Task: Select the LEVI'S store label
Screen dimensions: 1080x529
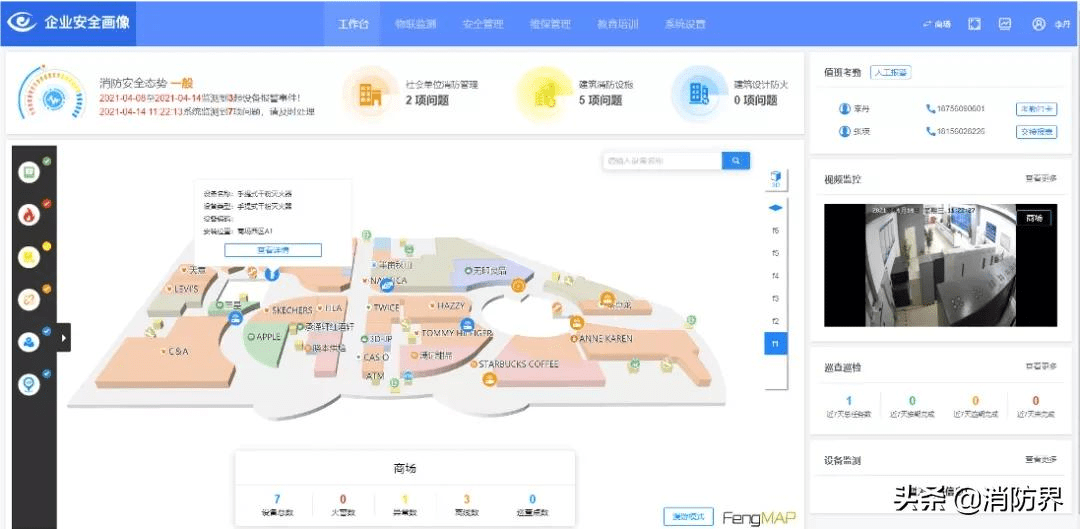Action: coord(183,289)
